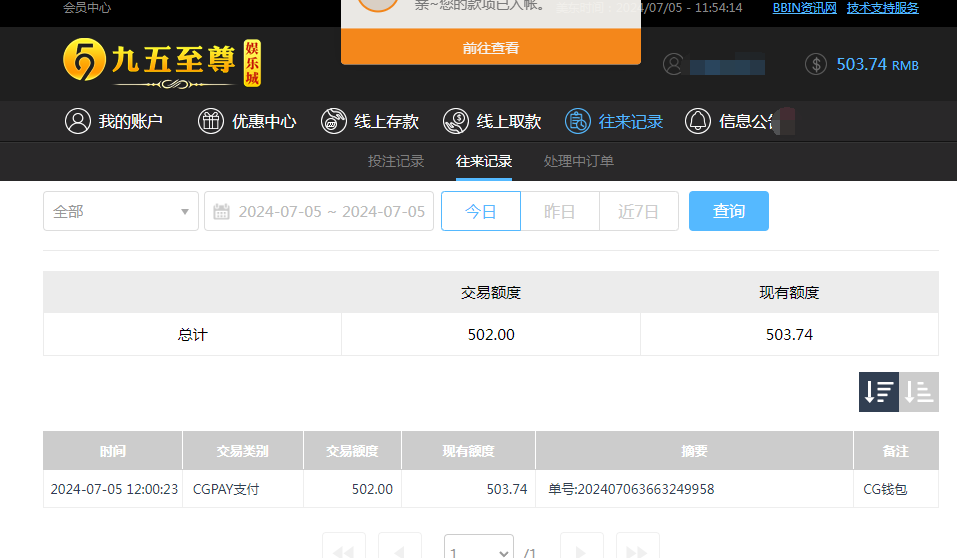The width and height of the screenshot is (957, 558).
Task: Switch to the grey ascending sort button
Action: 919,392
